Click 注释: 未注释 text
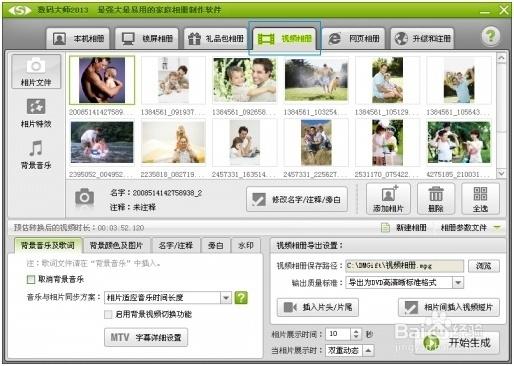The image size is (514, 366). (x=133, y=207)
